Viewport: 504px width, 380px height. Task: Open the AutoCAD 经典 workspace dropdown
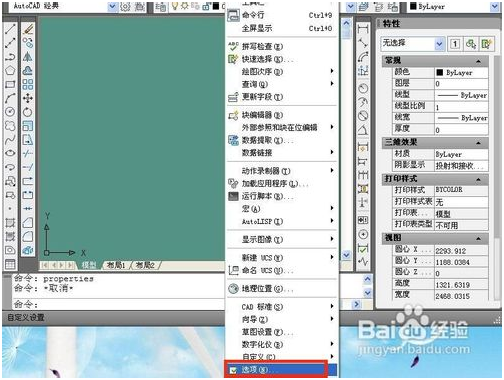113,6
